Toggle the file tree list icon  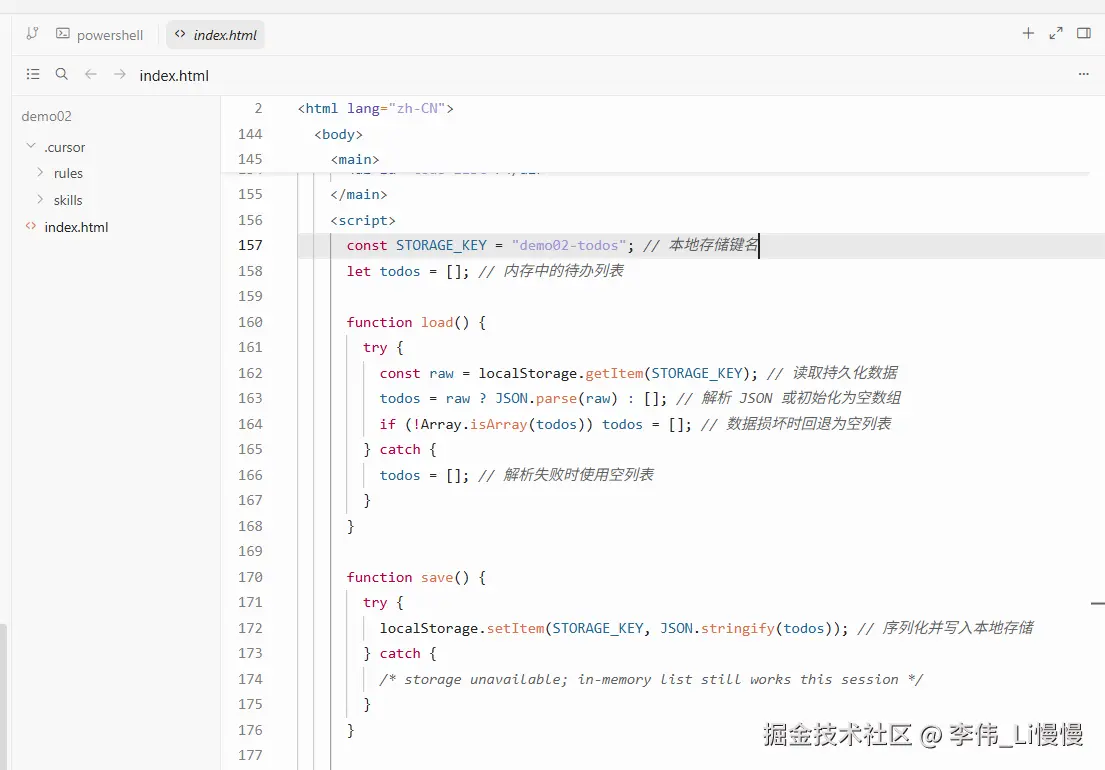pos(33,74)
